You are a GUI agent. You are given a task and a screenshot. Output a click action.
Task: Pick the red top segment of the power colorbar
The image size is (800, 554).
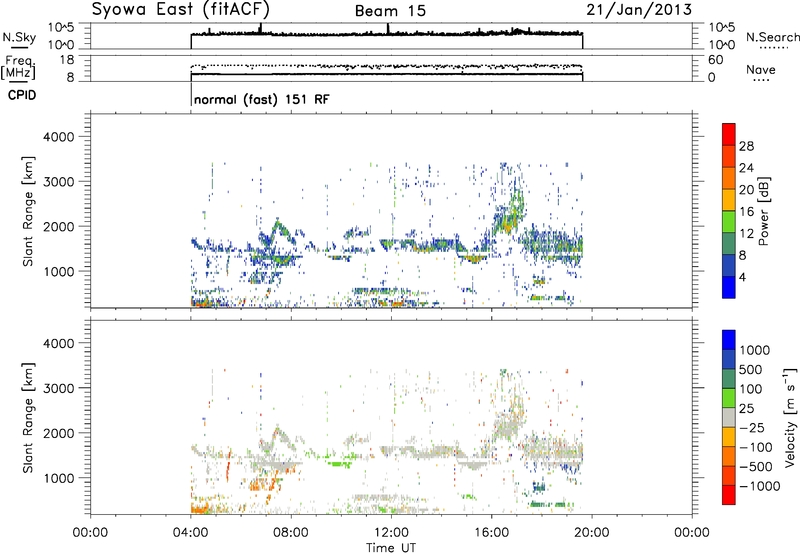tap(729, 134)
